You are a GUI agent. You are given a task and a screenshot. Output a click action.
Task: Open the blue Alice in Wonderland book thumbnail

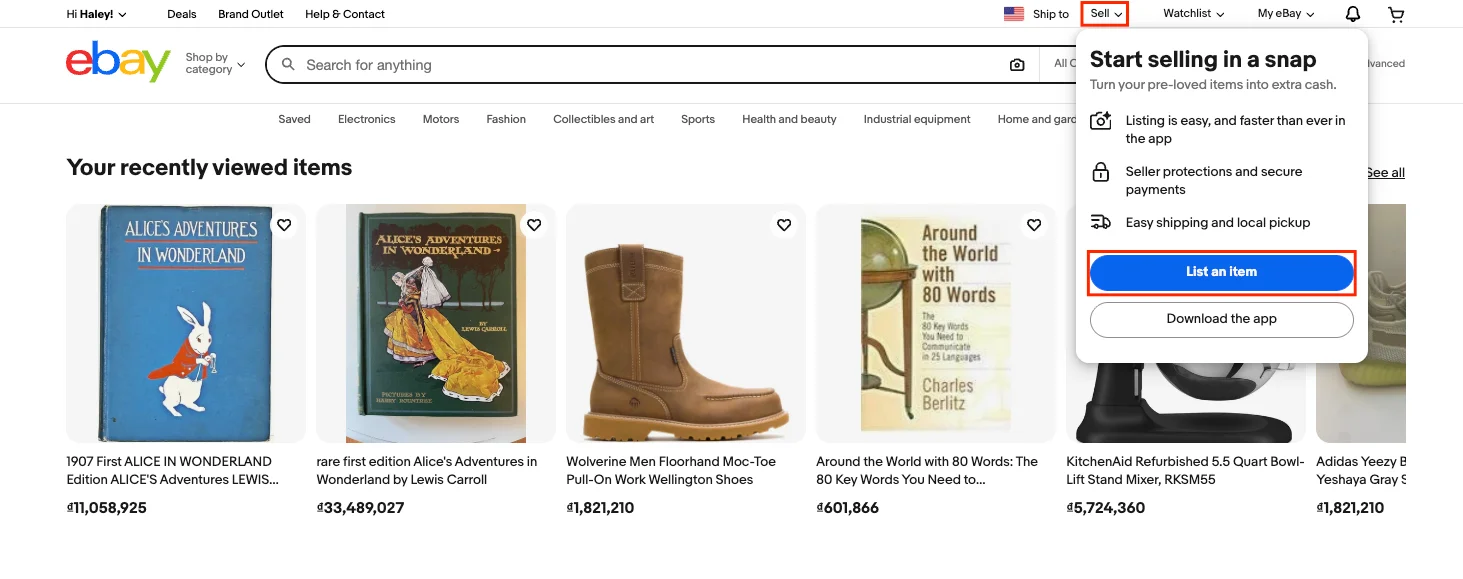[186, 323]
